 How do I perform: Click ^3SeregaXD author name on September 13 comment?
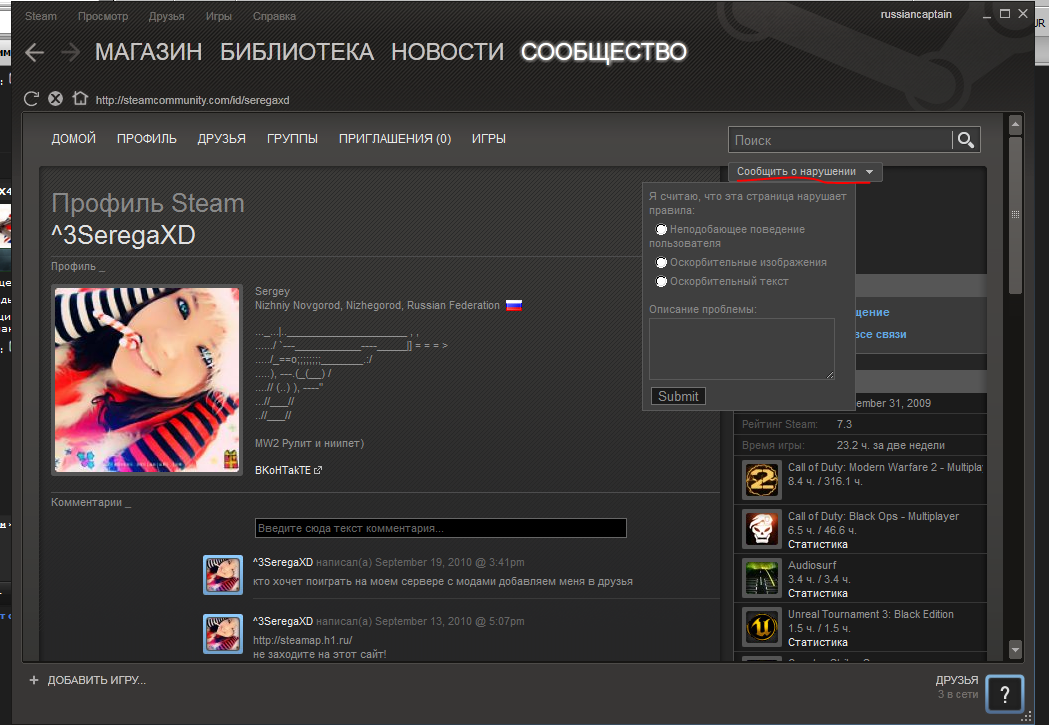pyautogui.click(x=283, y=621)
